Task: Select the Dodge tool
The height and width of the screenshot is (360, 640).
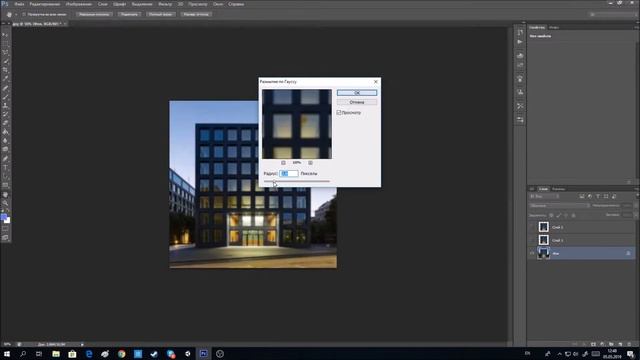Action: [x=5, y=149]
